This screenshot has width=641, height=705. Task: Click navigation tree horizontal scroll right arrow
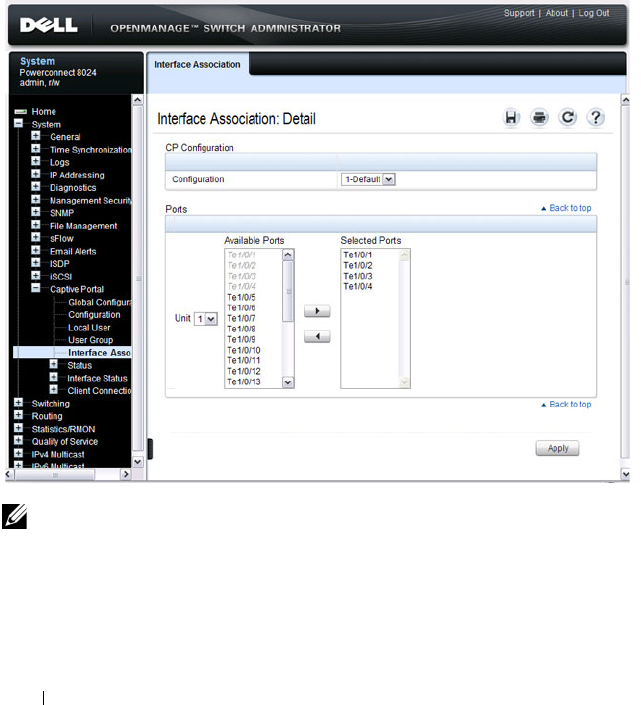click(x=125, y=474)
